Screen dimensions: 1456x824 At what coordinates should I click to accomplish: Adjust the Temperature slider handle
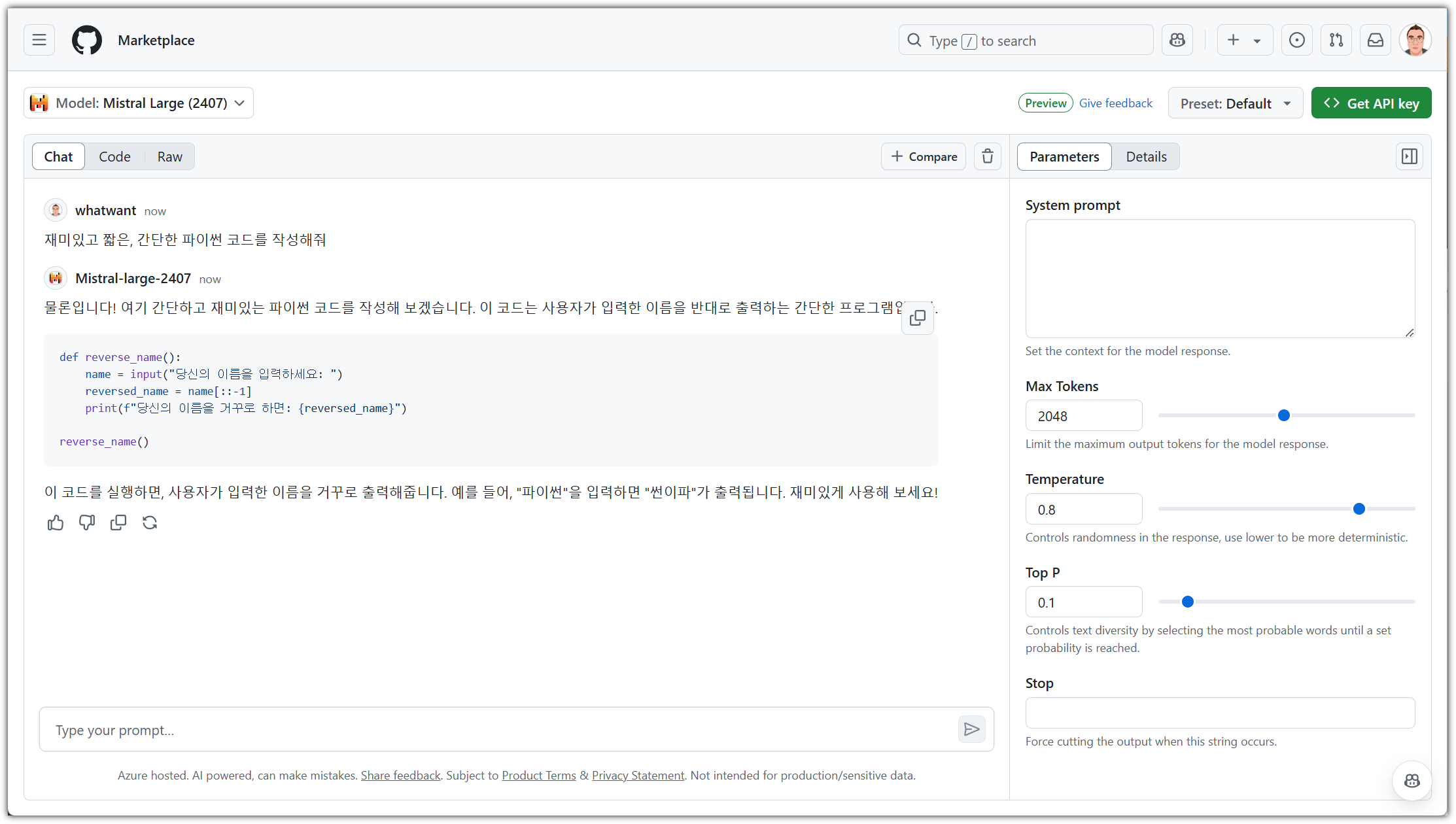(x=1359, y=509)
